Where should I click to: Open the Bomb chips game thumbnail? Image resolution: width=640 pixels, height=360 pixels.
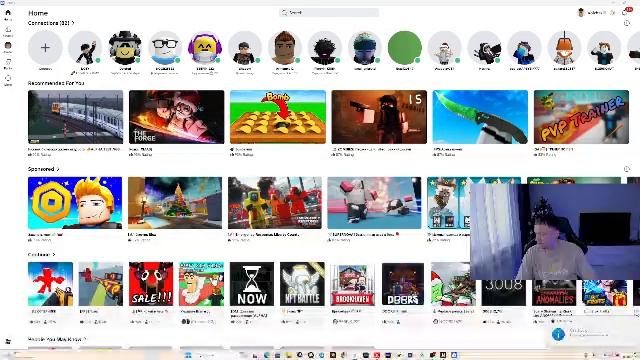pyautogui.click(x=278, y=117)
